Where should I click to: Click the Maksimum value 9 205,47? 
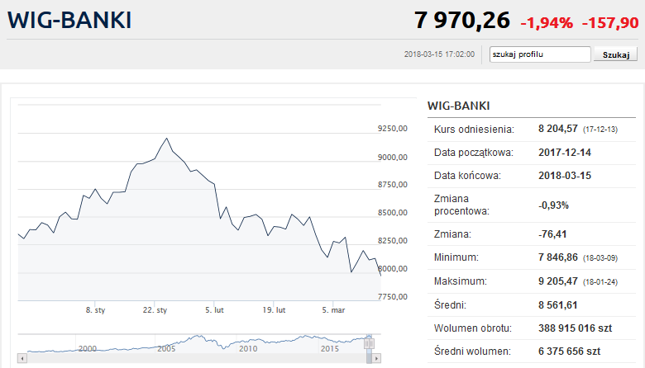coord(558,281)
